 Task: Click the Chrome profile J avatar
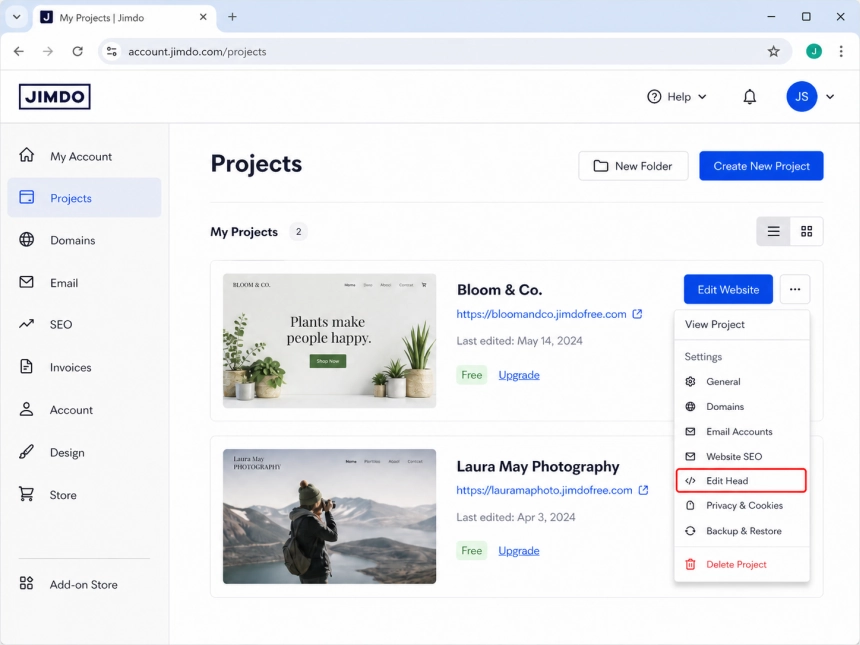pyautogui.click(x=813, y=52)
